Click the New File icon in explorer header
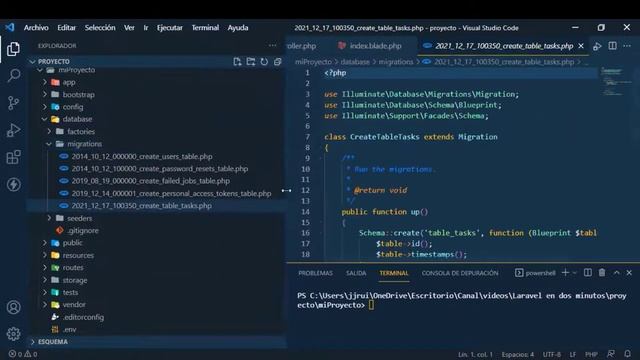This screenshot has height=360, width=640. tap(237, 62)
